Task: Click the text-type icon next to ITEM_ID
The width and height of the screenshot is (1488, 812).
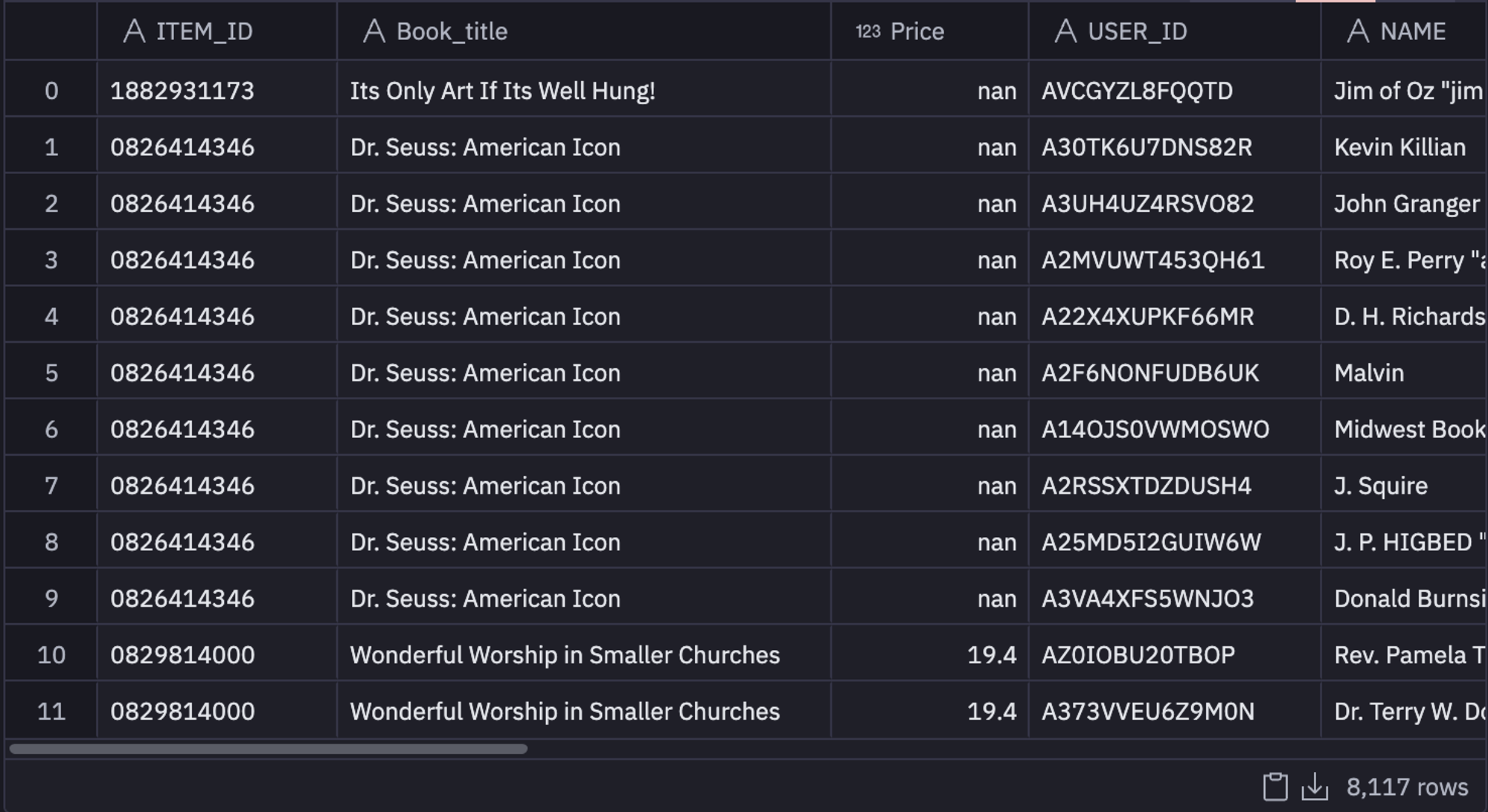Action: pyautogui.click(x=134, y=31)
